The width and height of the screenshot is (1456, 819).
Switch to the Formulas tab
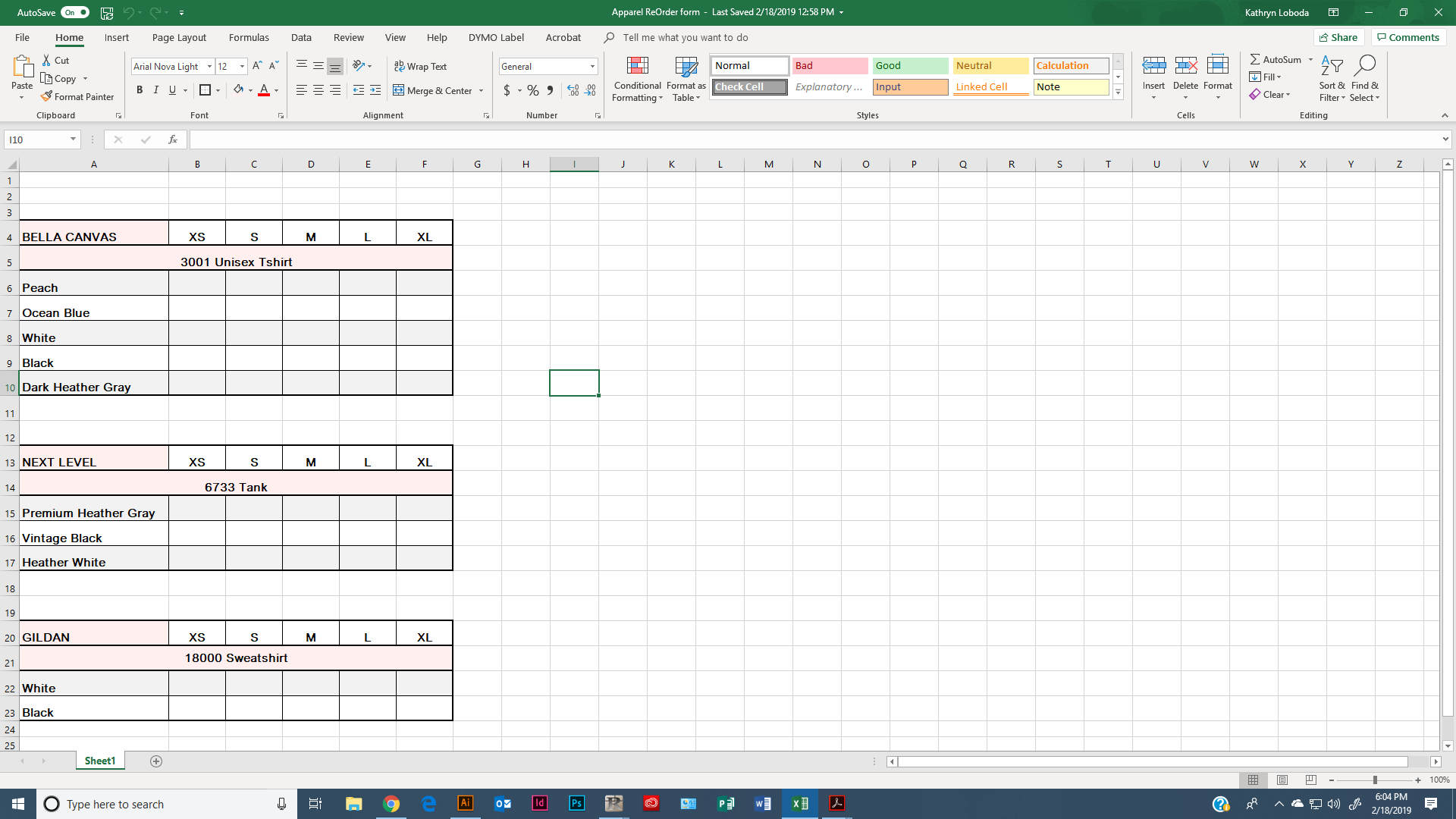[249, 37]
